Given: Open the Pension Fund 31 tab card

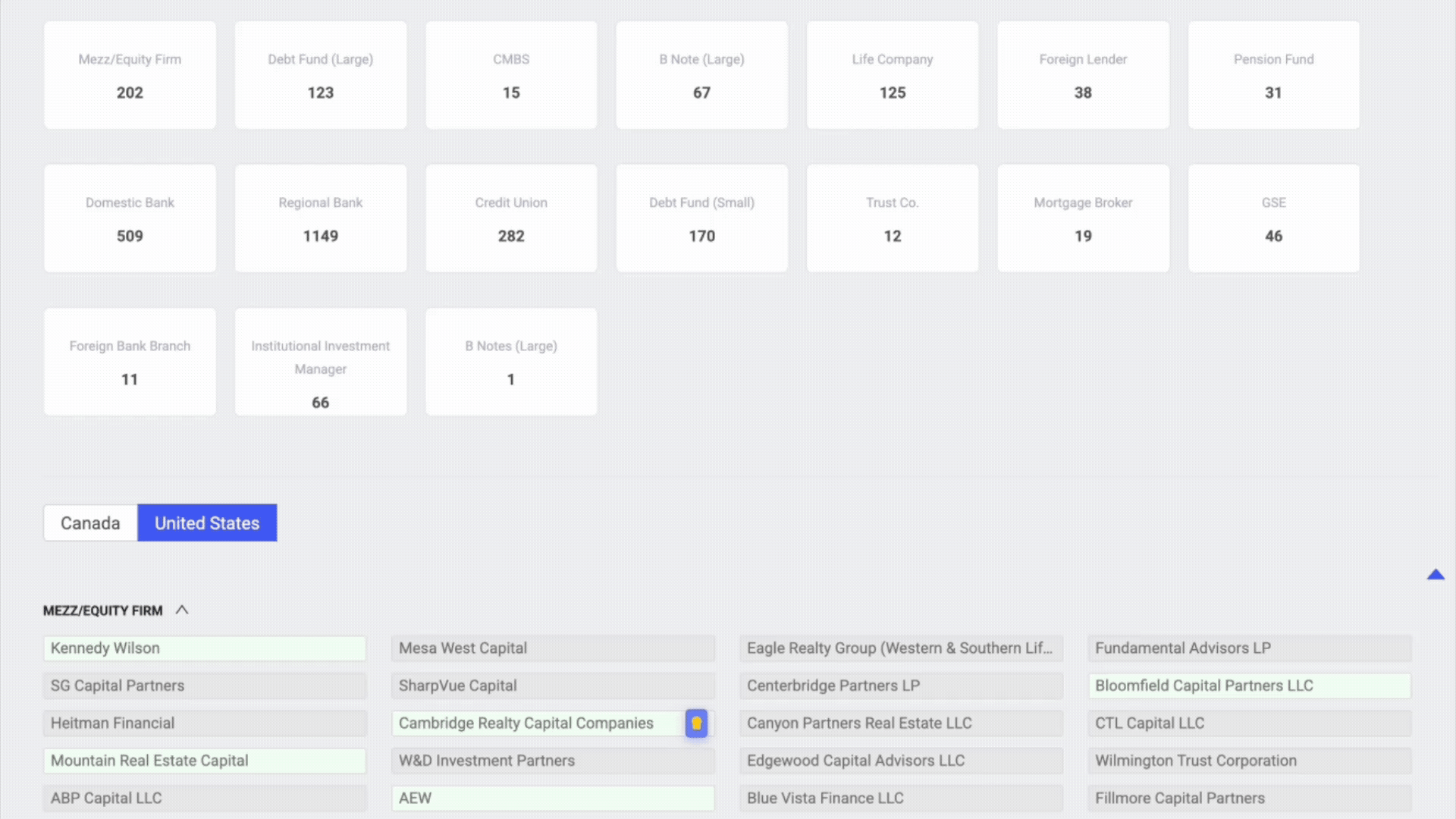Looking at the screenshot, I should point(1273,75).
